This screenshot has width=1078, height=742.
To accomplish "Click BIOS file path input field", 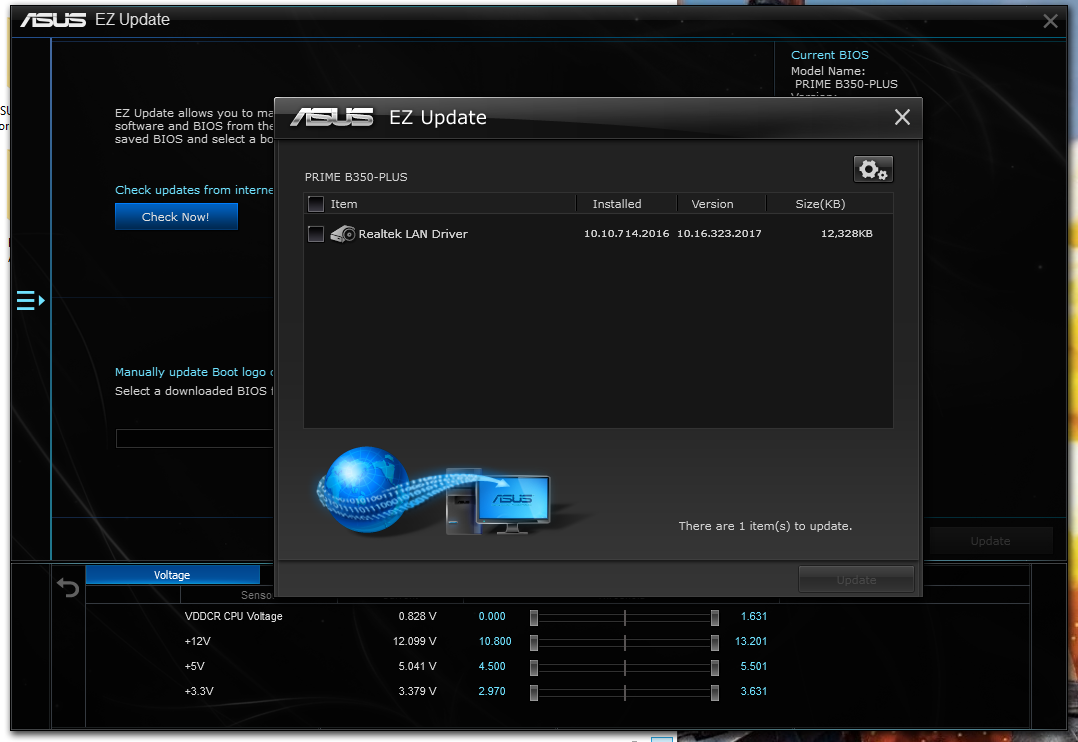I will coord(195,438).
